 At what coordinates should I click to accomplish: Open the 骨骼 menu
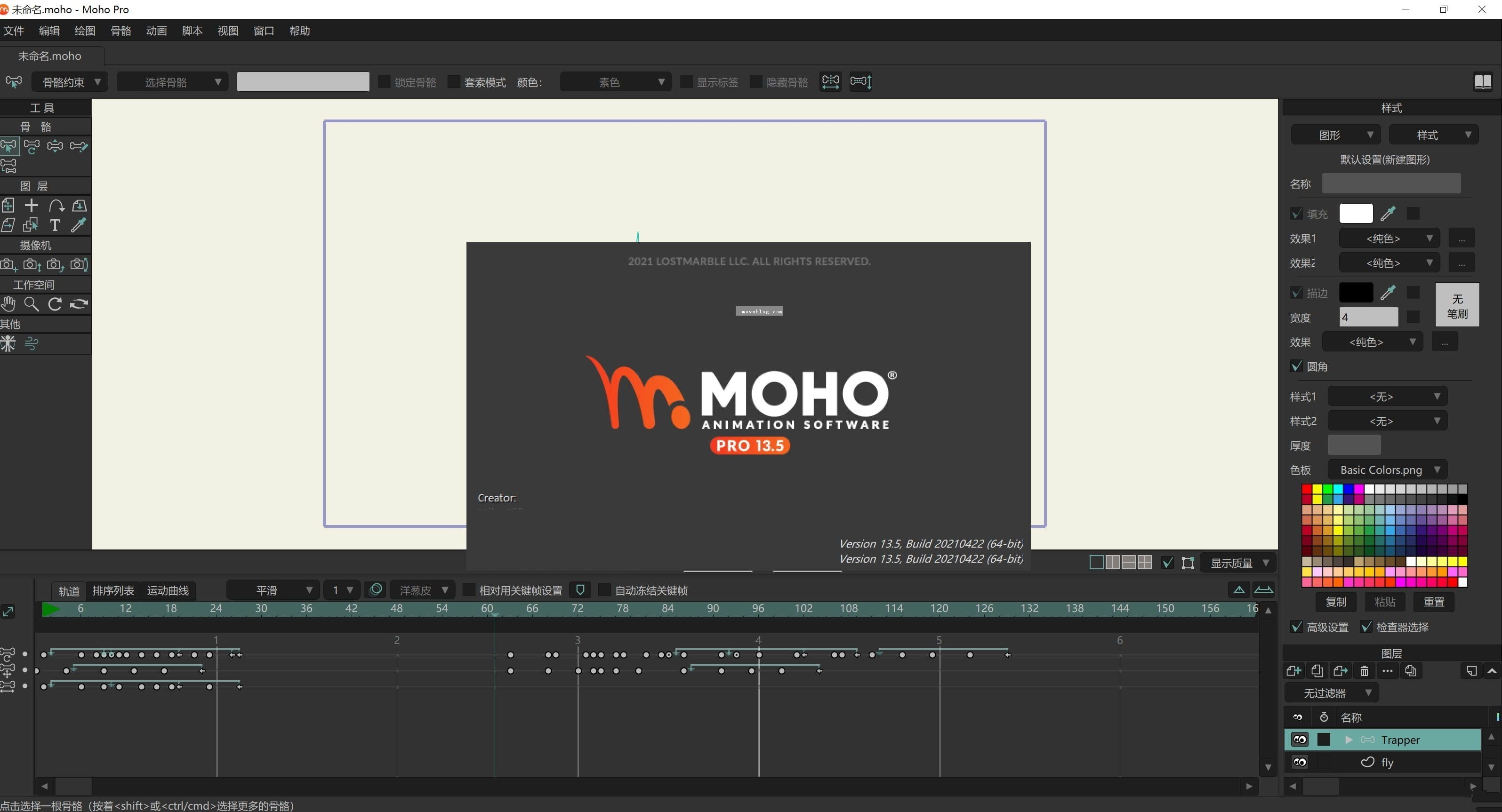tap(120, 30)
